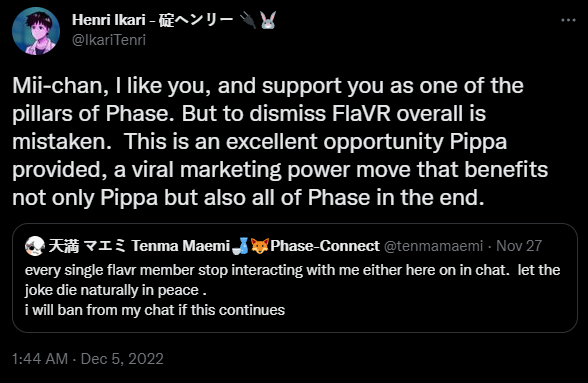Click the 'joke die naturally in peace' line
The width and height of the screenshot is (588, 383).
(x=116, y=290)
